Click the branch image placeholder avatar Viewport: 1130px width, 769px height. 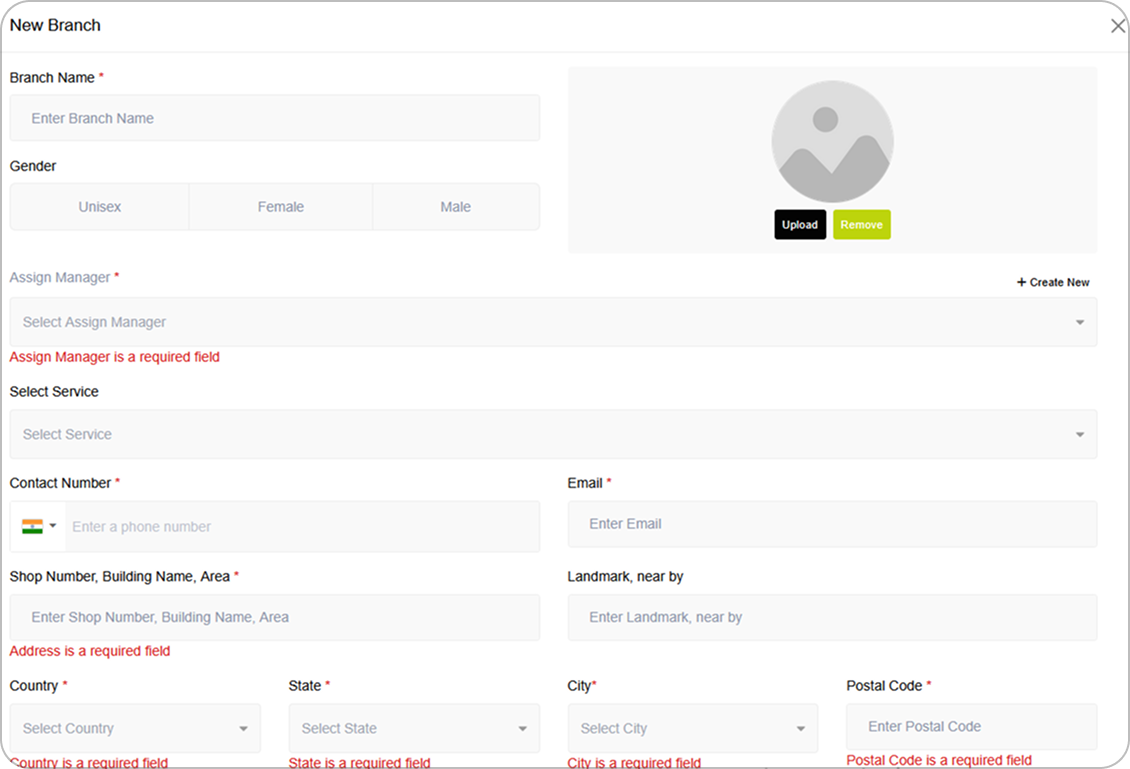(x=832, y=141)
